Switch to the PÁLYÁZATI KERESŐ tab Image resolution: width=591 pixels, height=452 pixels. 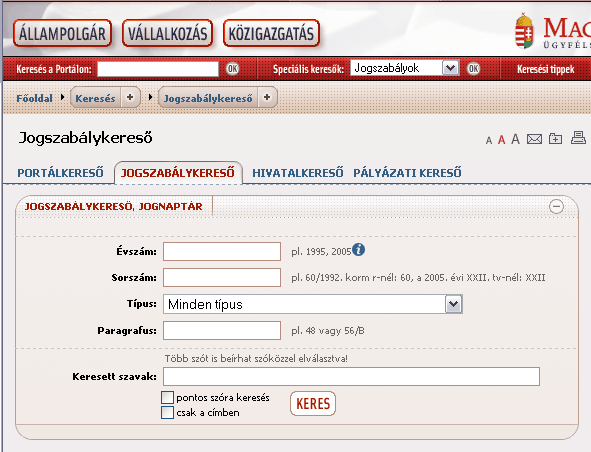[407, 173]
